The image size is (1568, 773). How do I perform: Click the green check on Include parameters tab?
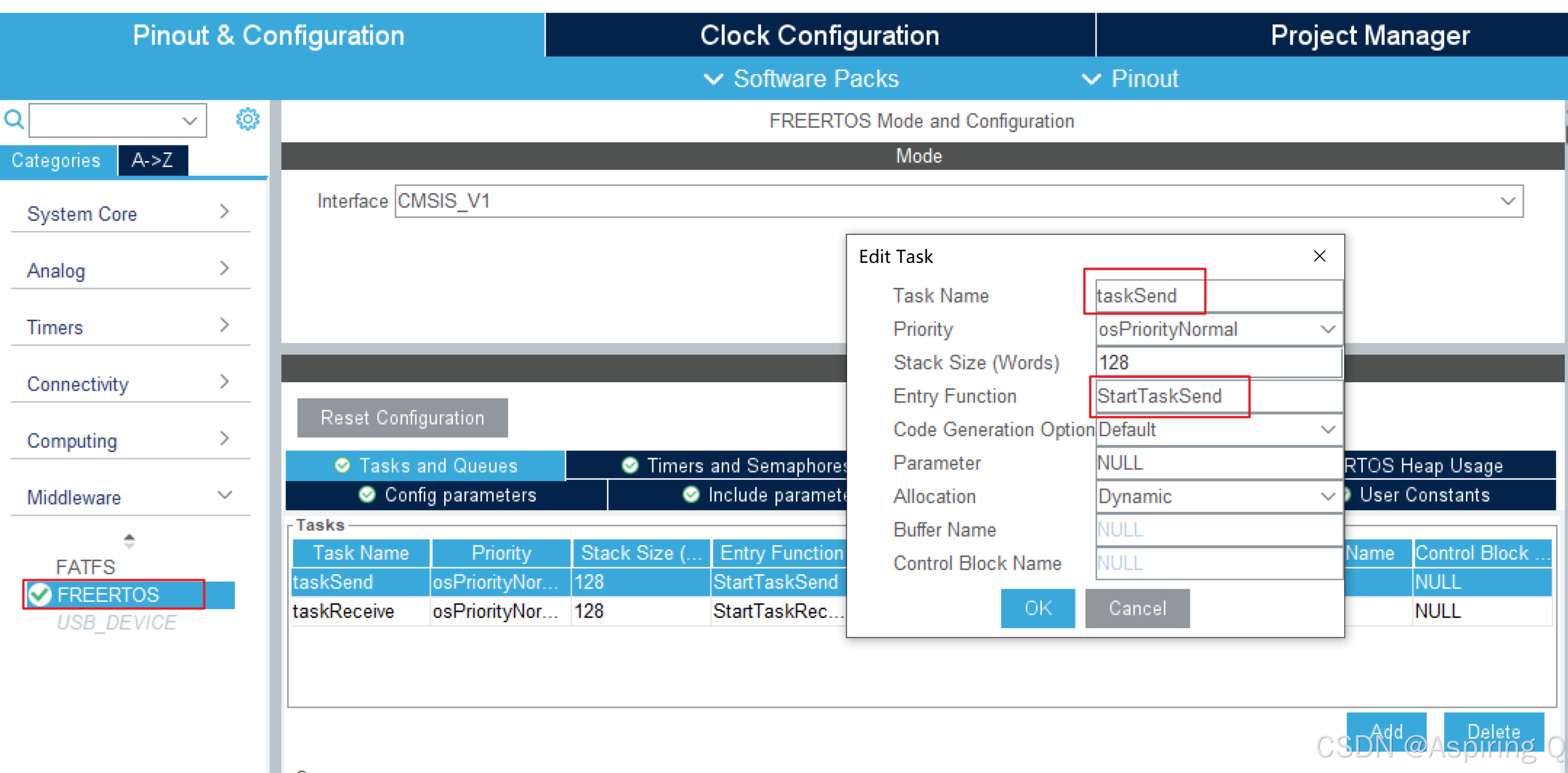click(691, 494)
